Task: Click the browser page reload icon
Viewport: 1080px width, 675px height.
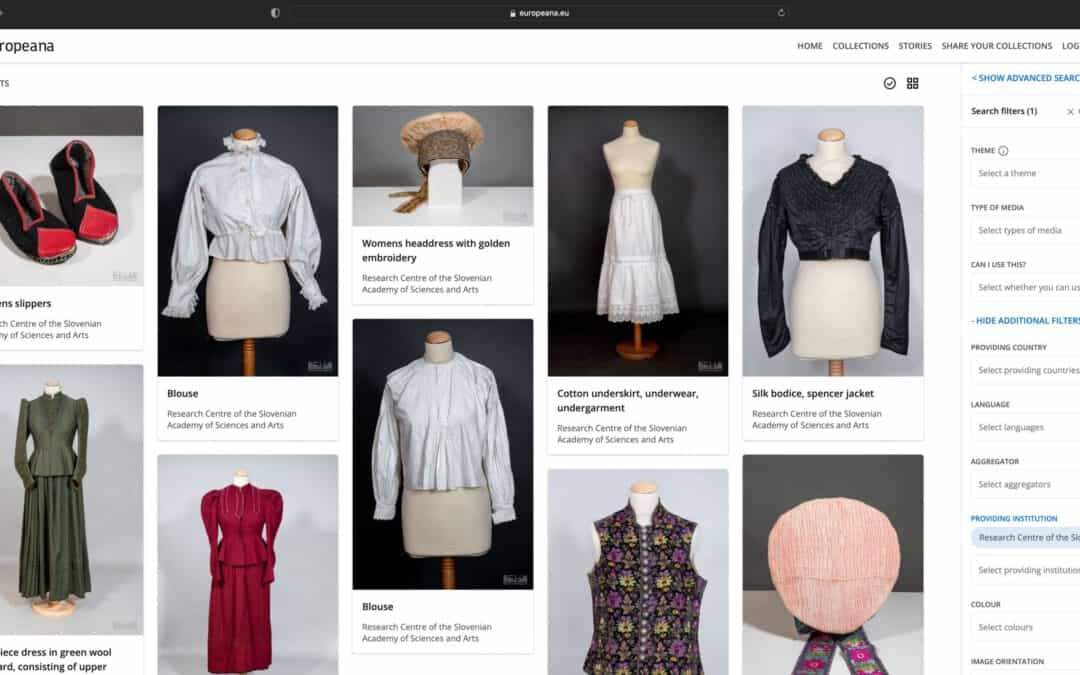Action: pyautogui.click(x=781, y=13)
